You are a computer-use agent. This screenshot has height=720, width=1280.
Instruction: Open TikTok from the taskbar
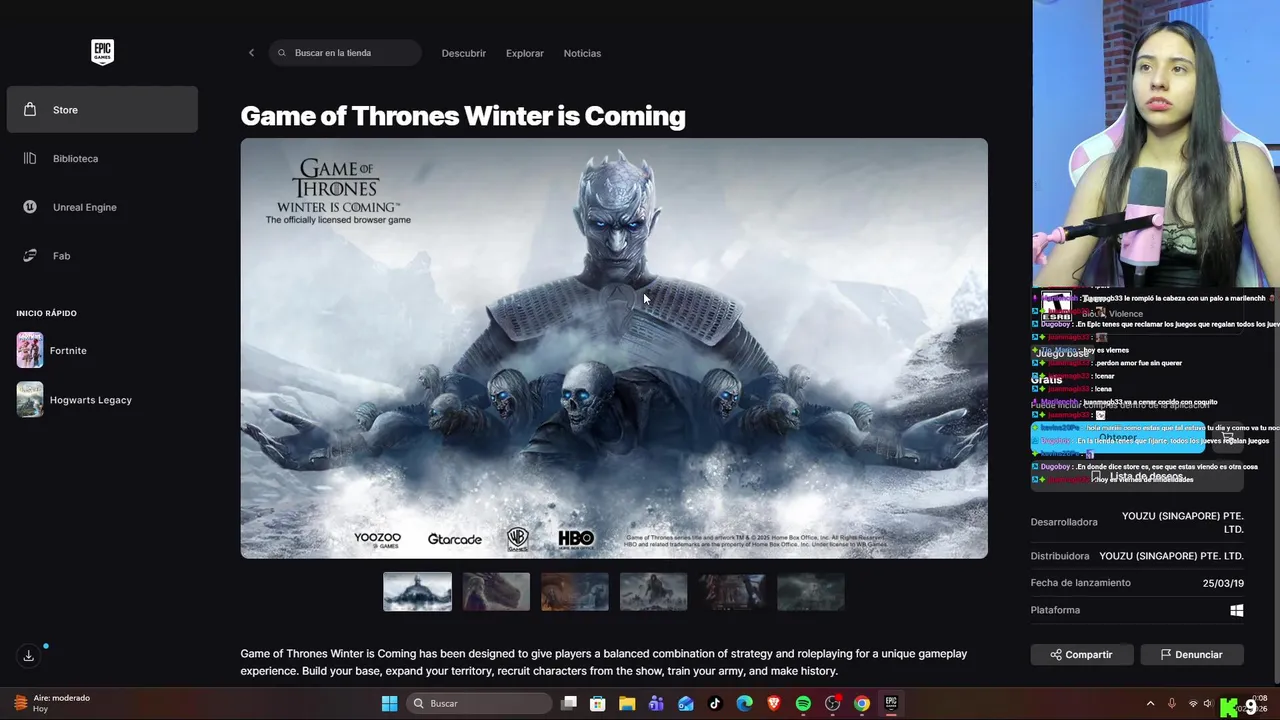(715, 704)
